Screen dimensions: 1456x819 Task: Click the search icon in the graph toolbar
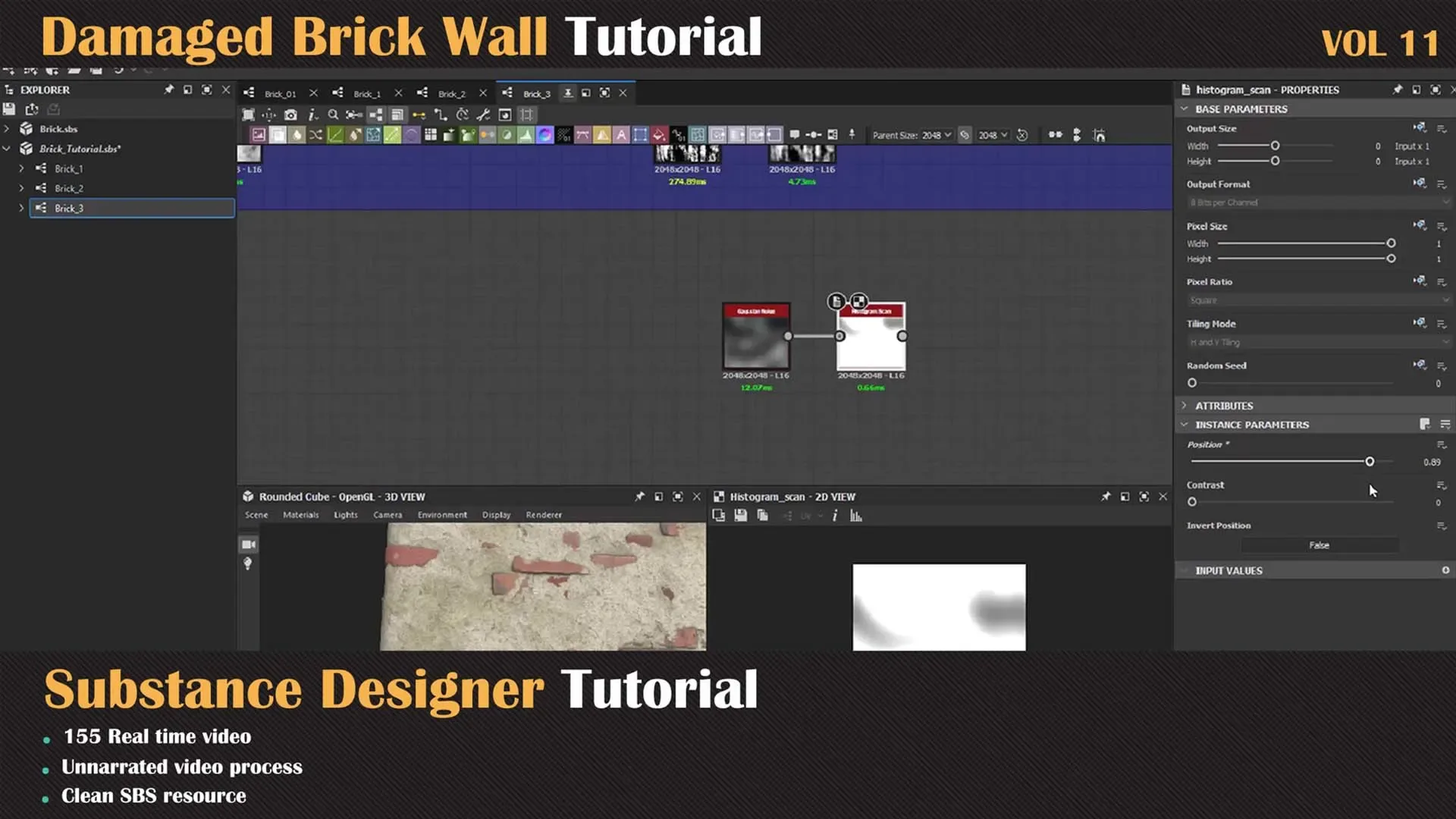334,115
